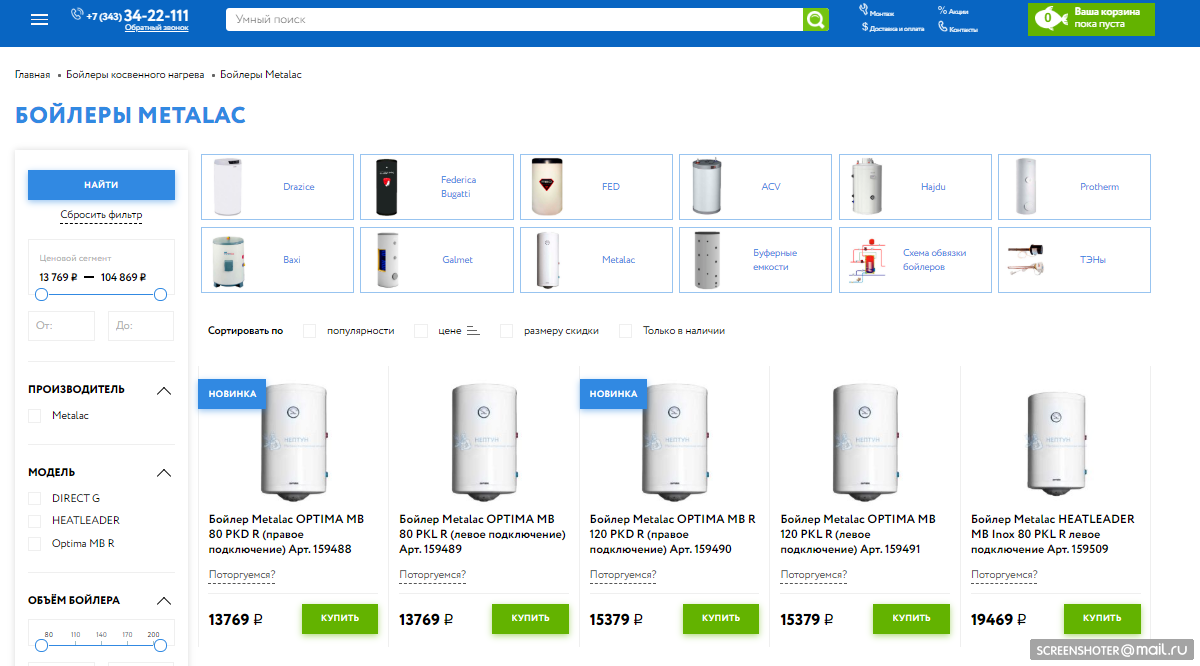Click the dollar icon for Доставка и оплата
1200x666 pixels.
[x=865, y=27]
